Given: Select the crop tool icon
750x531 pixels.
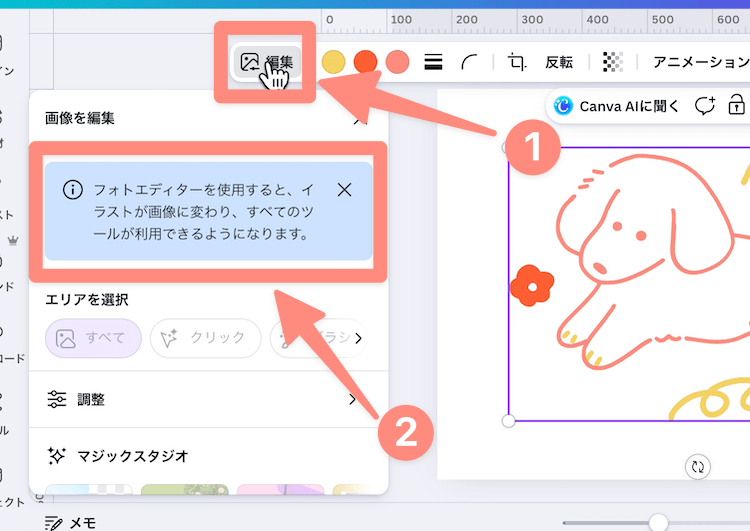Looking at the screenshot, I should pos(517,62).
